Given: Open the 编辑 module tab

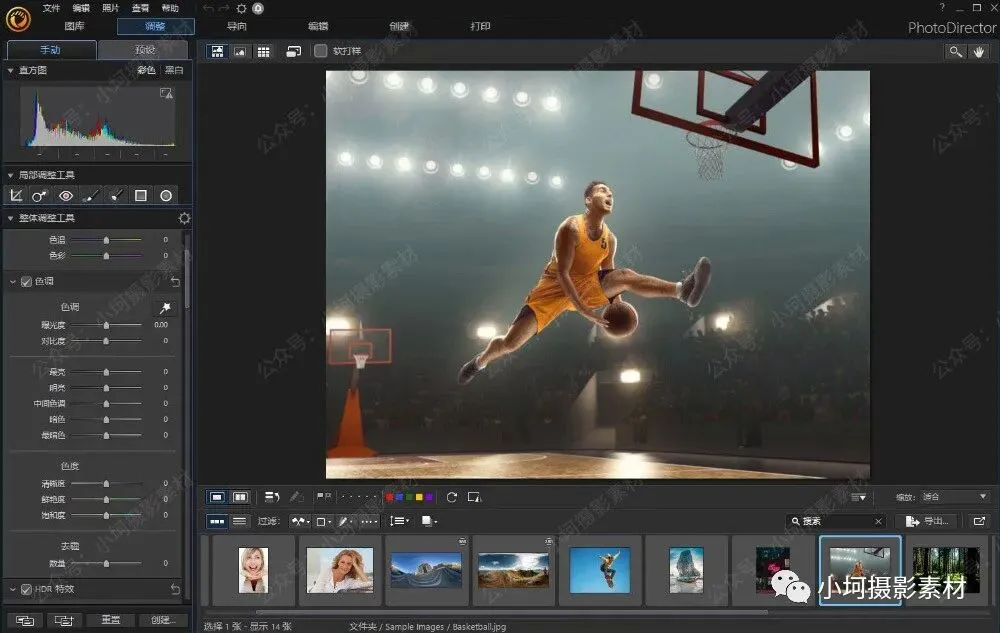Looking at the screenshot, I should tap(318, 27).
